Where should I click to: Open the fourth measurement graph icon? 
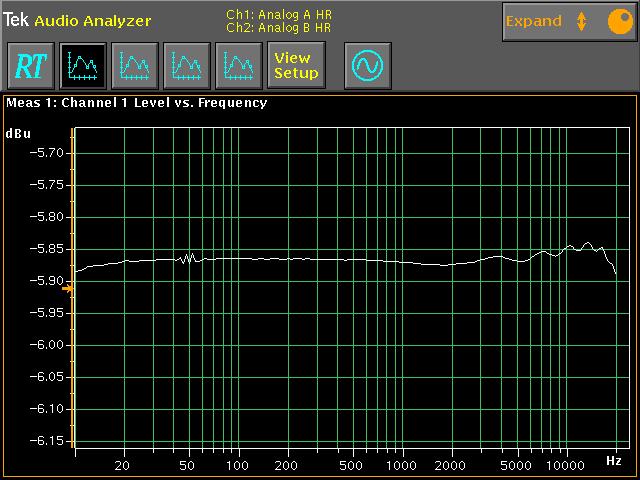[237, 66]
